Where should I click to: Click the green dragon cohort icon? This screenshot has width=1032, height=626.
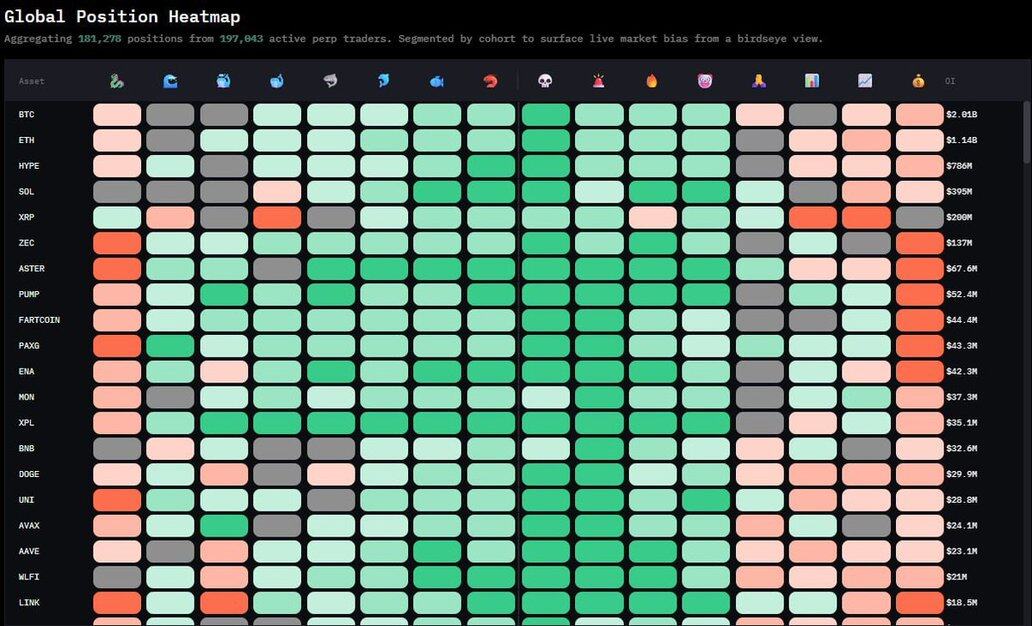click(117, 81)
